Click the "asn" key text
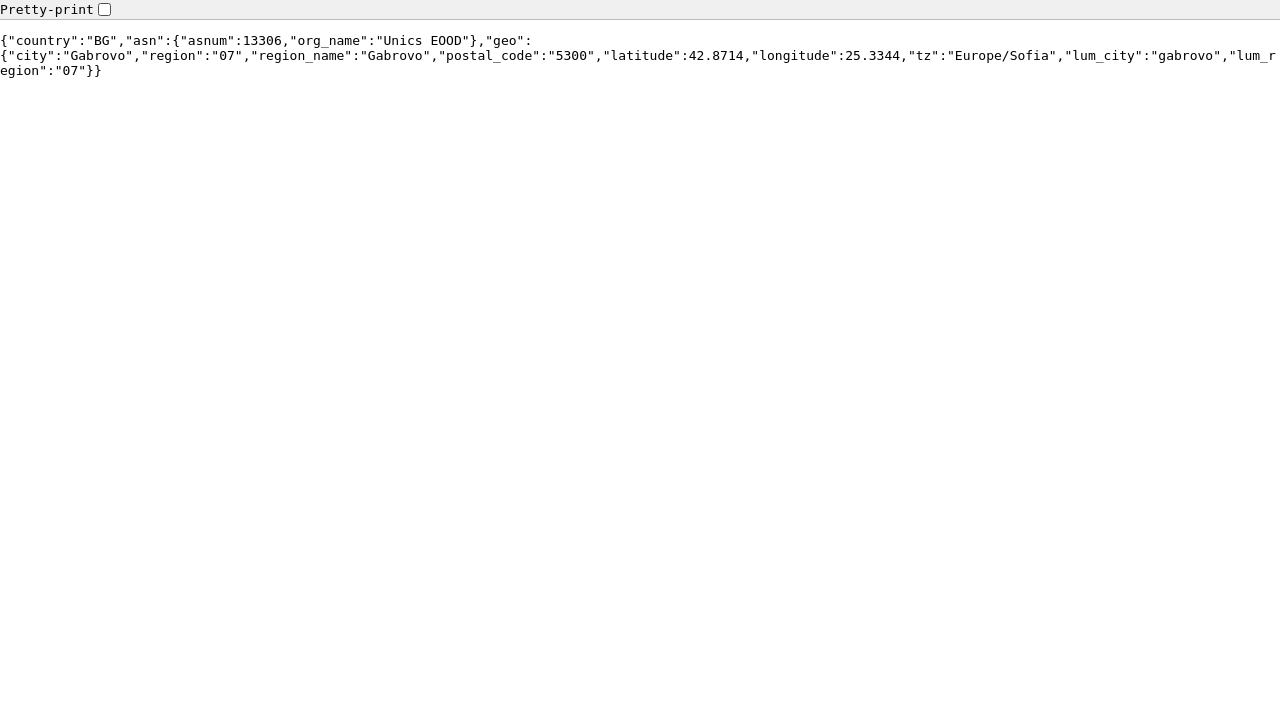This screenshot has height=720, width=1280. click(x=145, y=41)
